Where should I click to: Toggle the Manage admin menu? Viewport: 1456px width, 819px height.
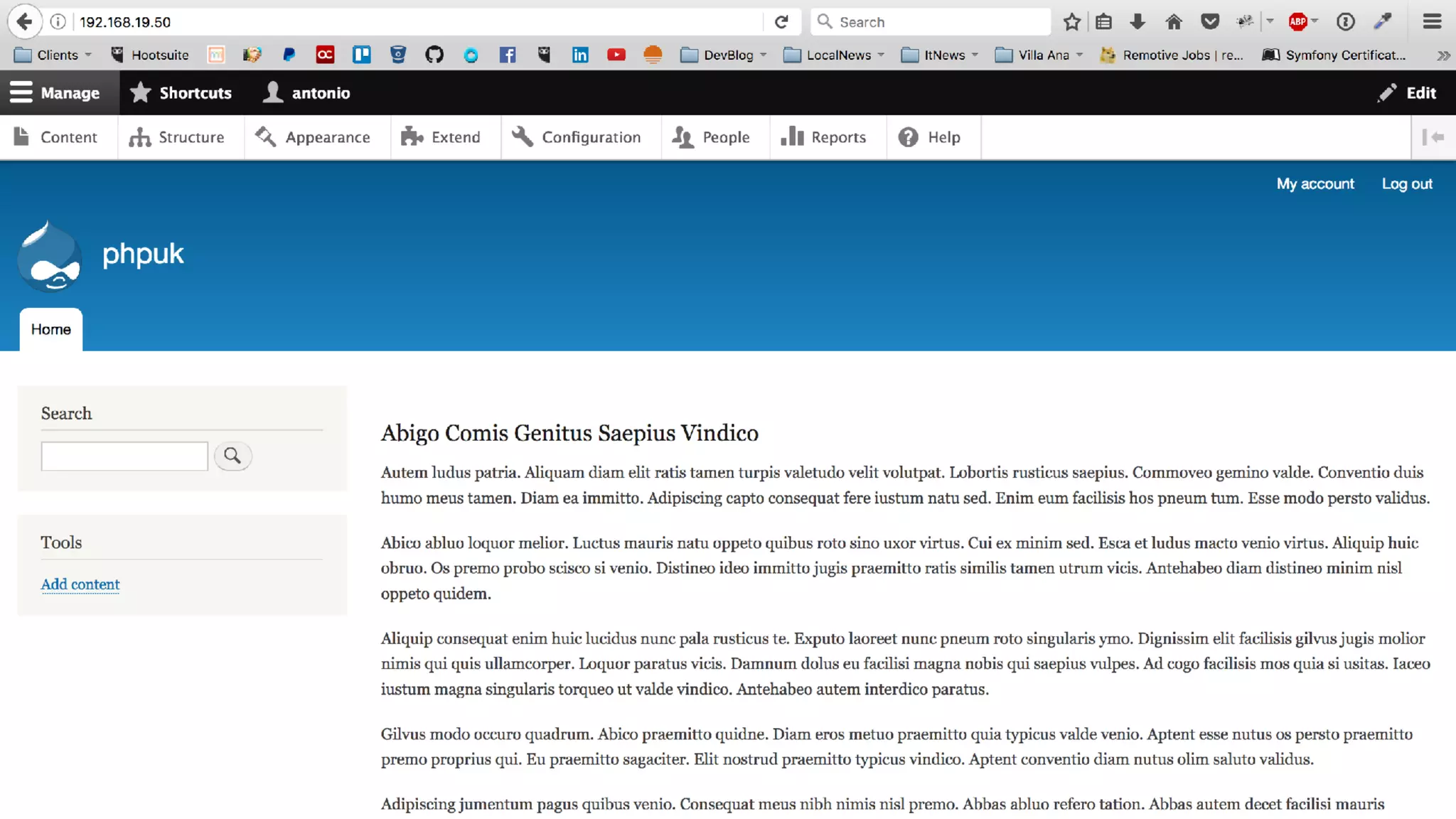point(55,93)
